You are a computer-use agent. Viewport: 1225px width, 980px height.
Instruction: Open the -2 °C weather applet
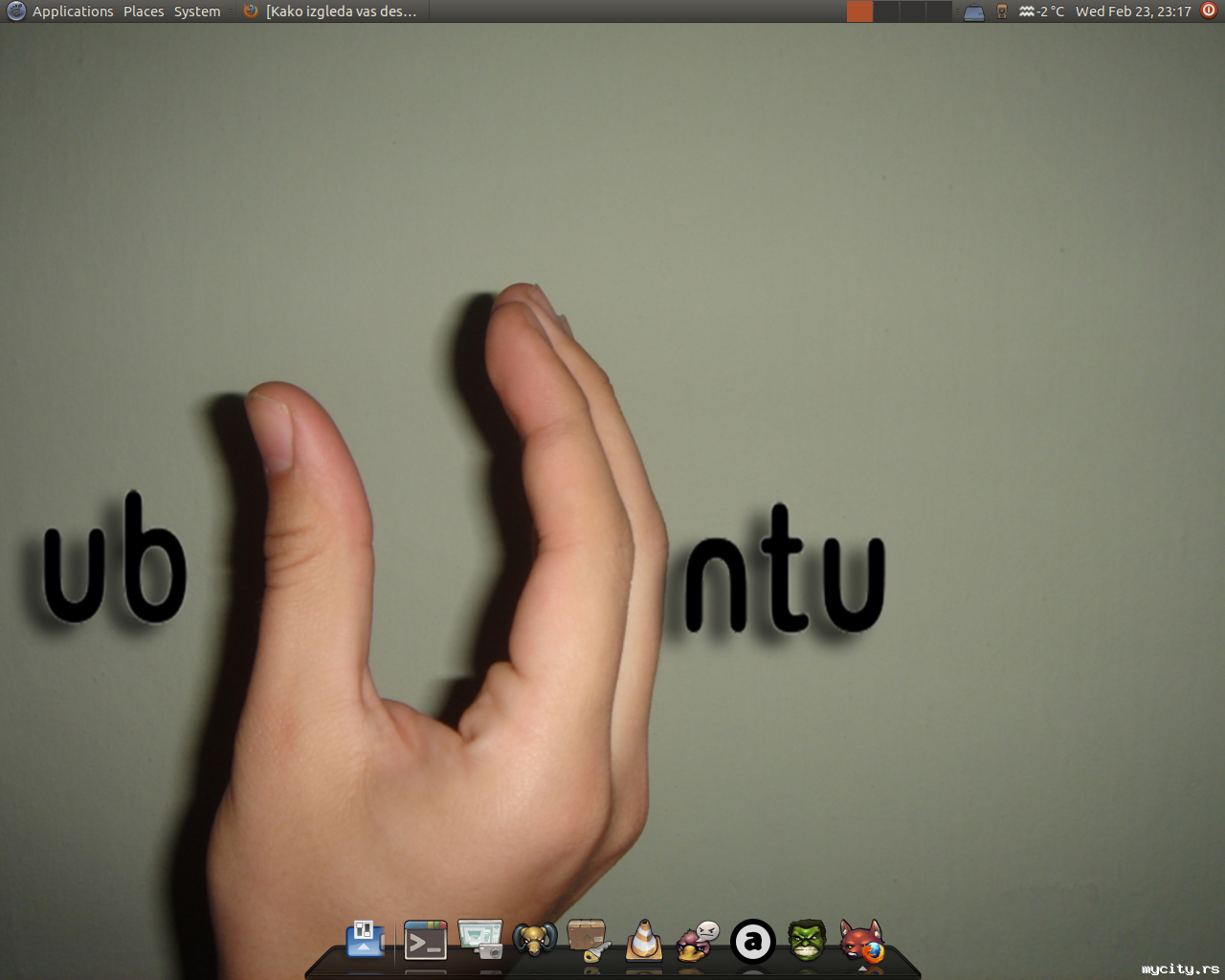1041,11
